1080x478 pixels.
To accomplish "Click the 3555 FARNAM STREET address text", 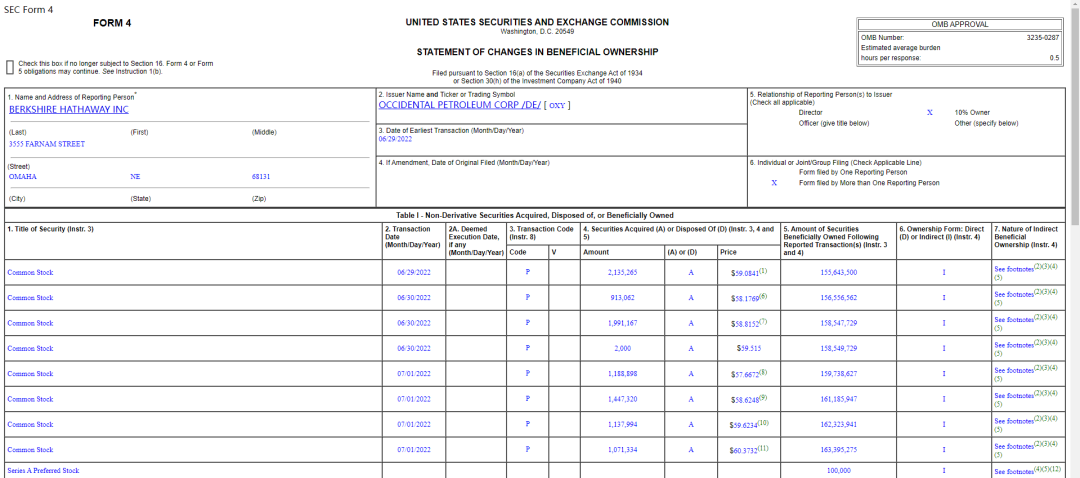I will [x=47, y=145].
